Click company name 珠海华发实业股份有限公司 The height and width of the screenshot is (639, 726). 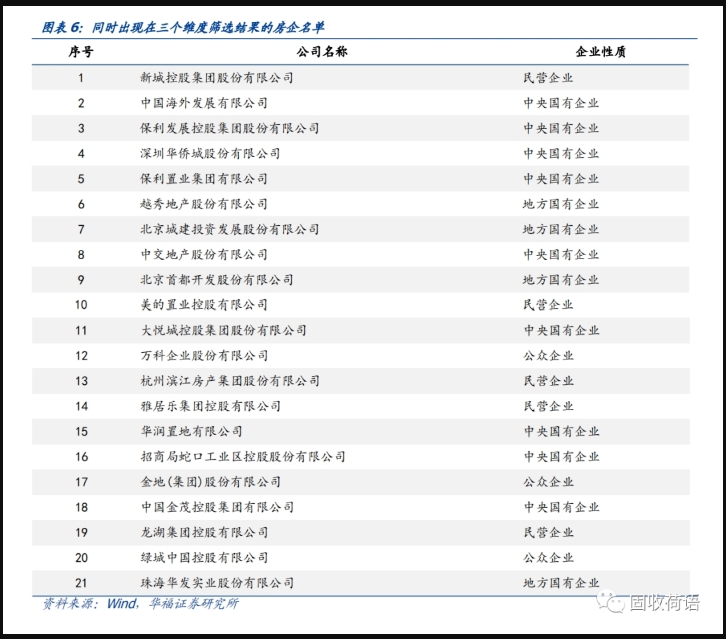click(x=217, y=583)
